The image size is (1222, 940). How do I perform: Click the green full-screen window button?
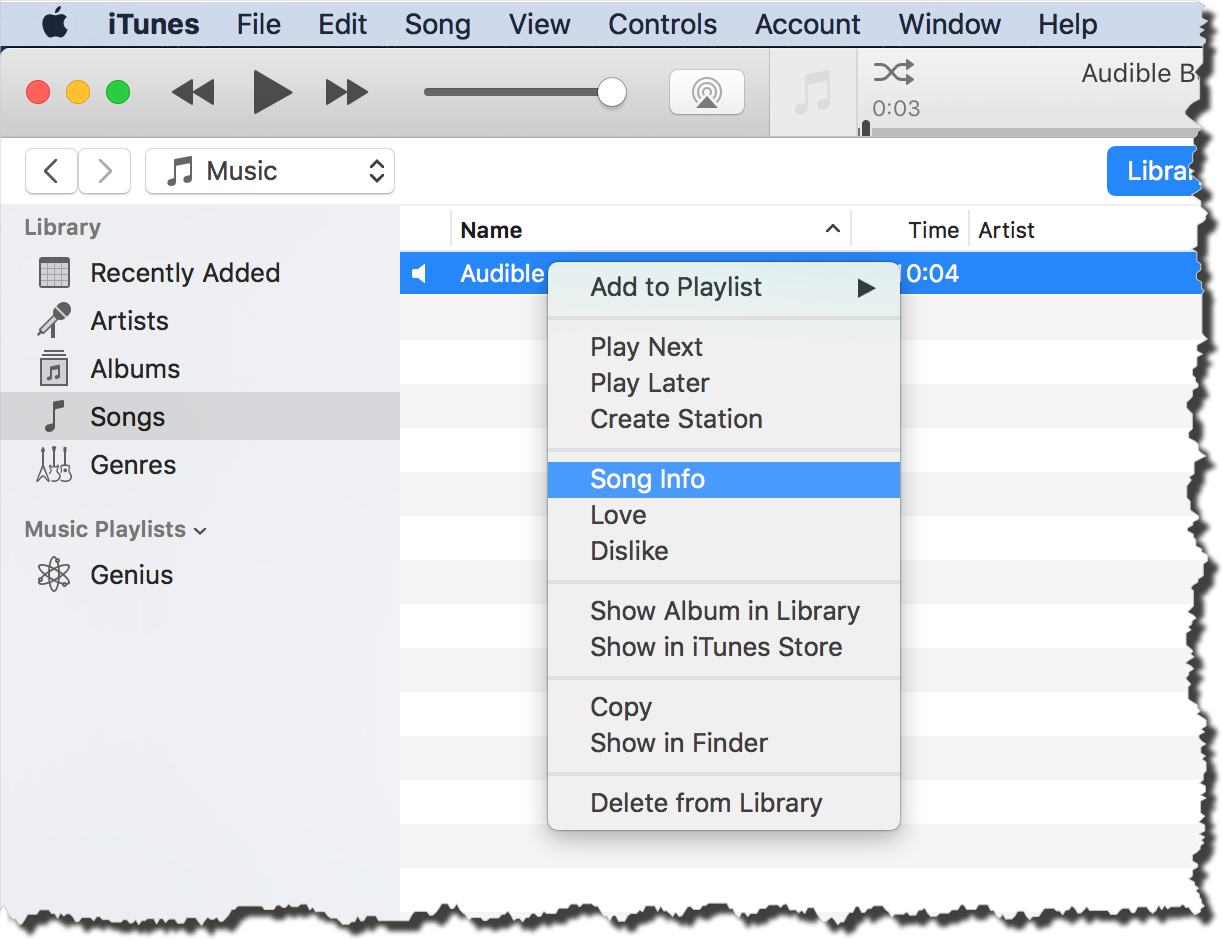118,93
